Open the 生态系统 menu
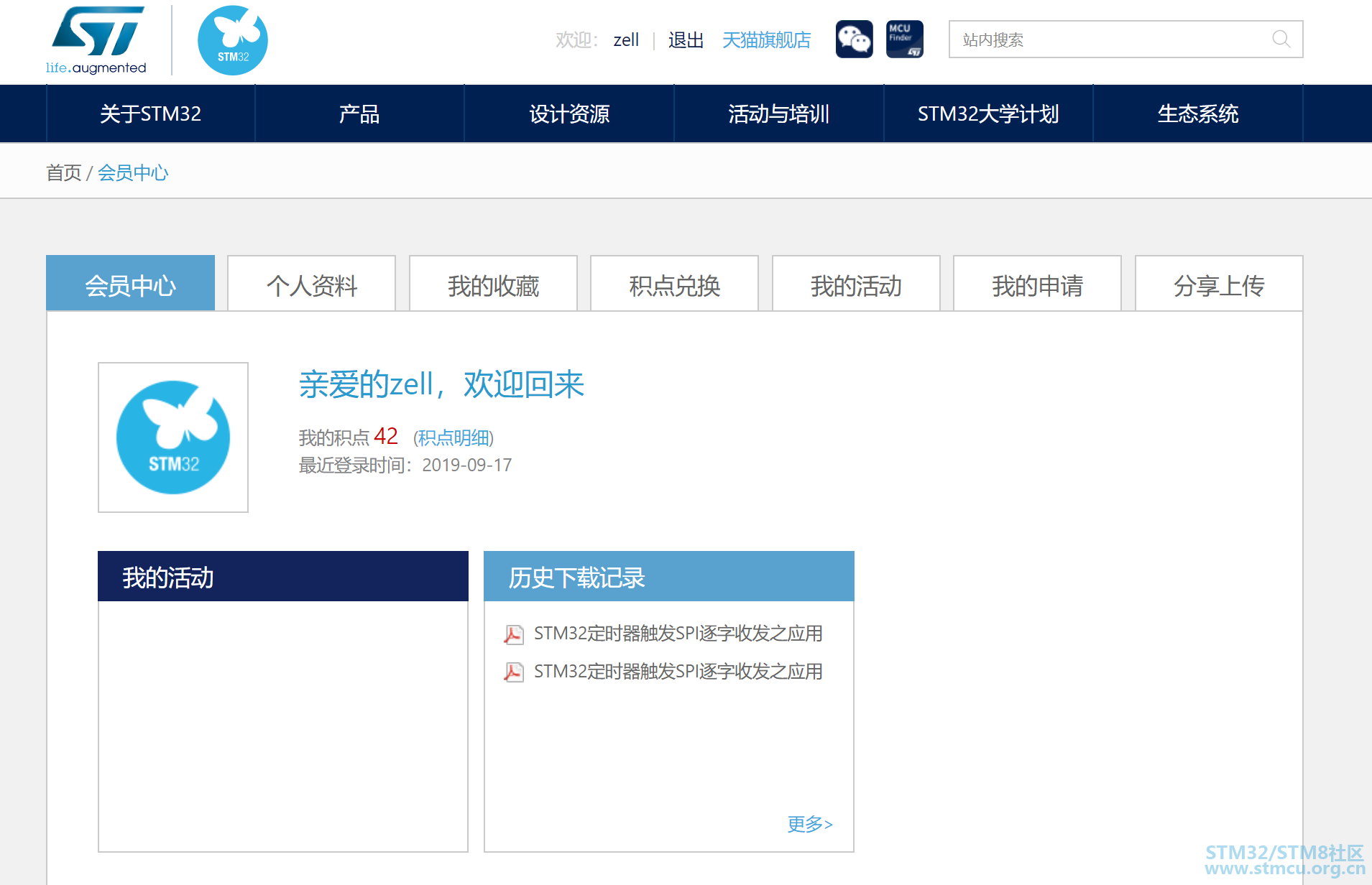The height and width of the screenshot is (885, 1372). click(1198, 113)
